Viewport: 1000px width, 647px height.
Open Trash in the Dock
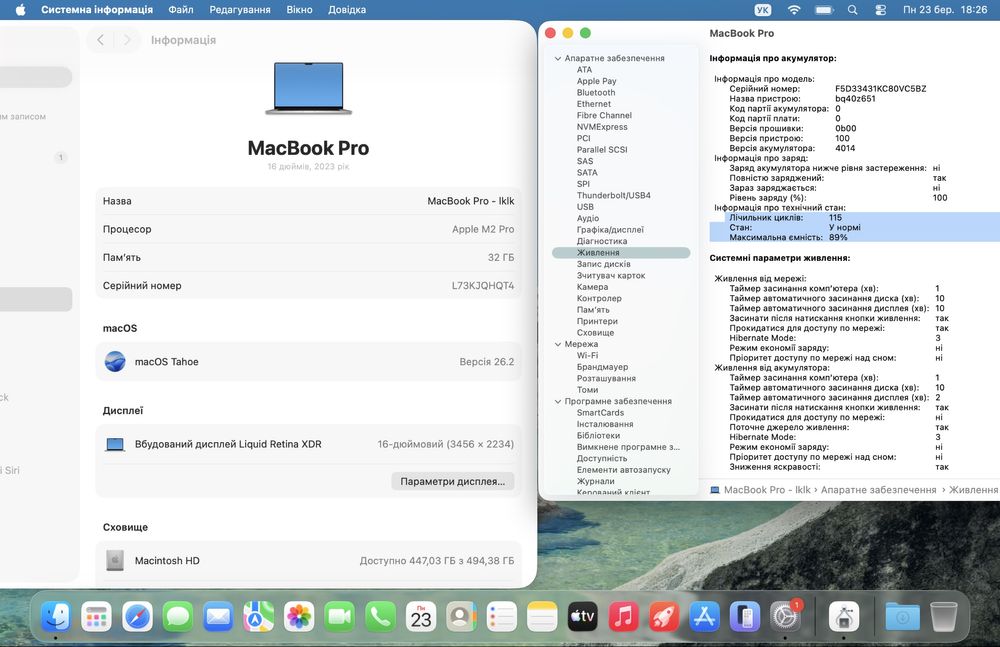(943, 617)
